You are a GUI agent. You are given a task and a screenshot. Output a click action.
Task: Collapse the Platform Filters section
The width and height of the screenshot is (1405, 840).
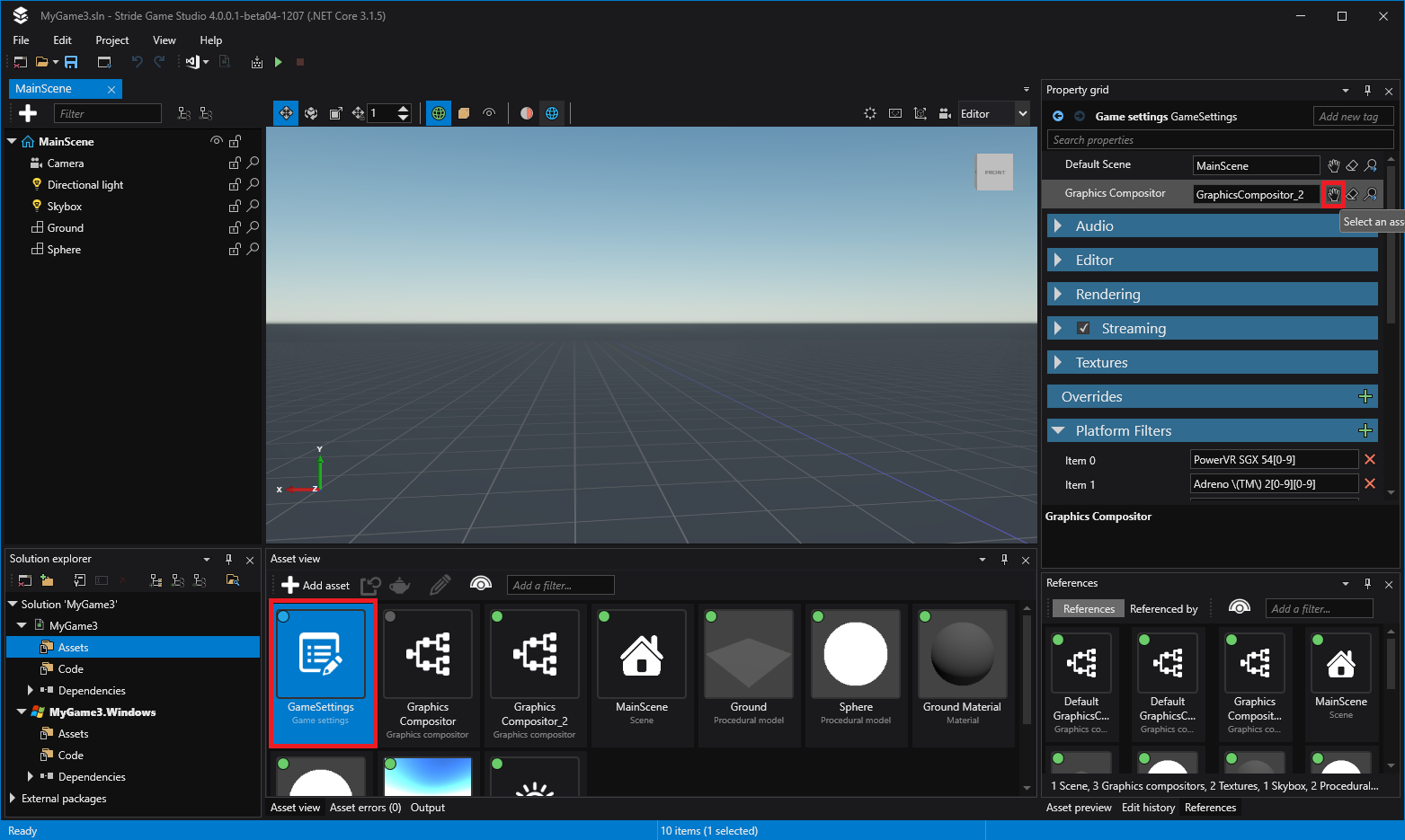[1058, 430]
